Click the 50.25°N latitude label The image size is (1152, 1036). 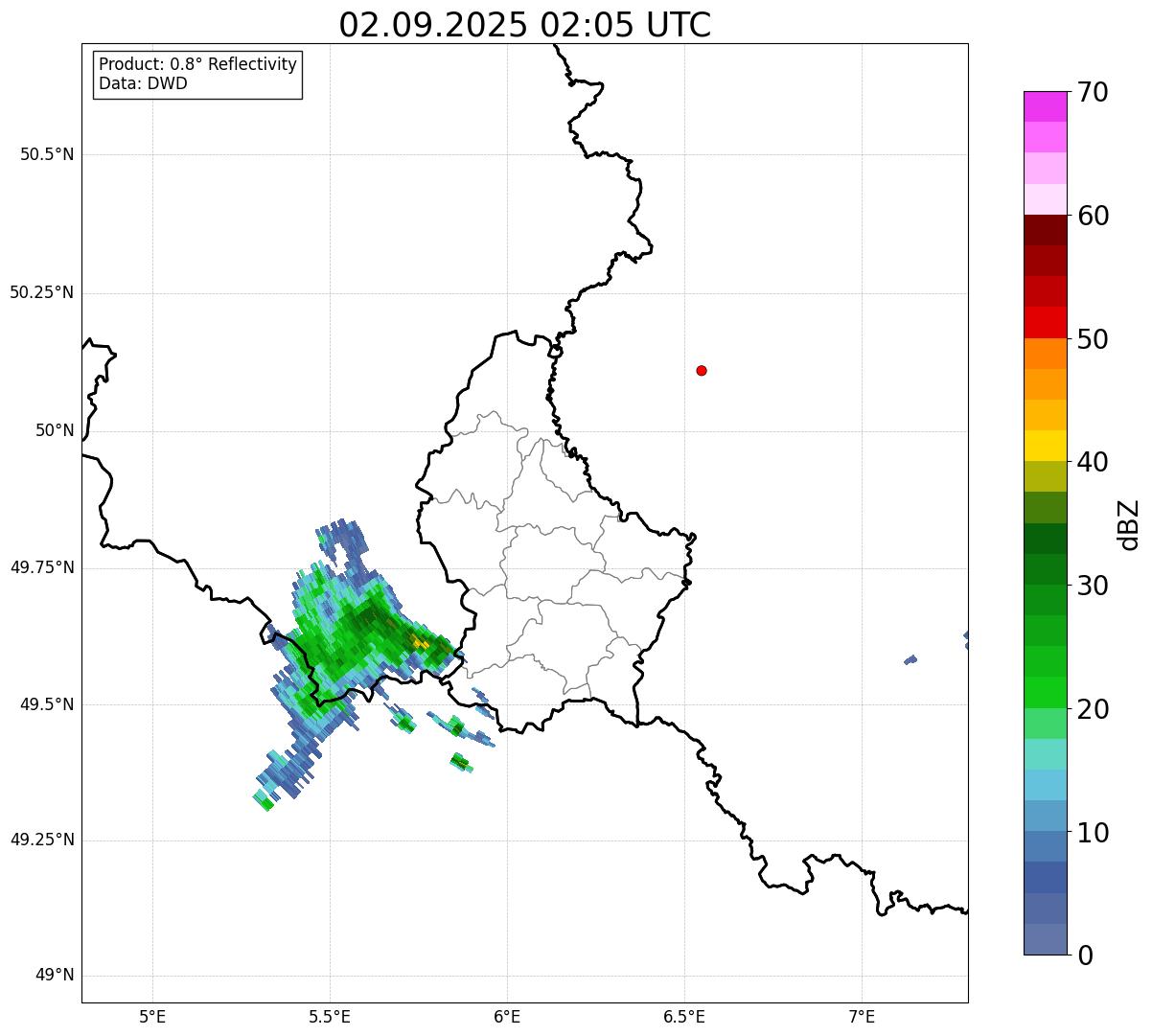pos(42,292)
